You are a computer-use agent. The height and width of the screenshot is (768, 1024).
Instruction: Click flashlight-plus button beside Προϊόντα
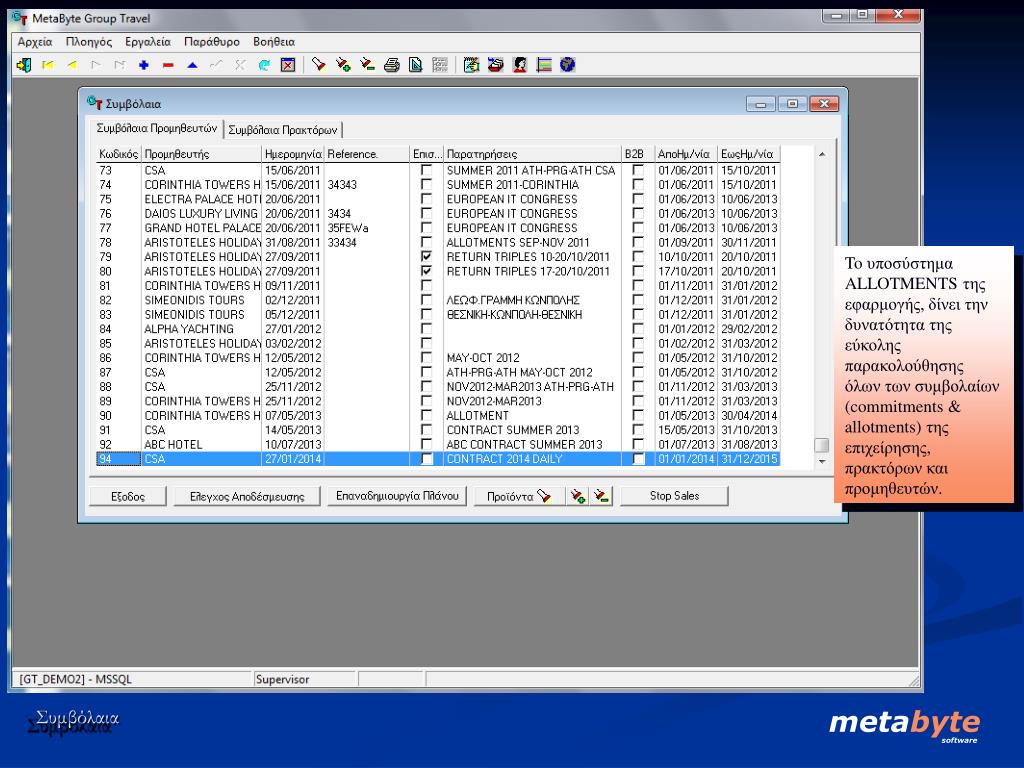tap(577, 496)
